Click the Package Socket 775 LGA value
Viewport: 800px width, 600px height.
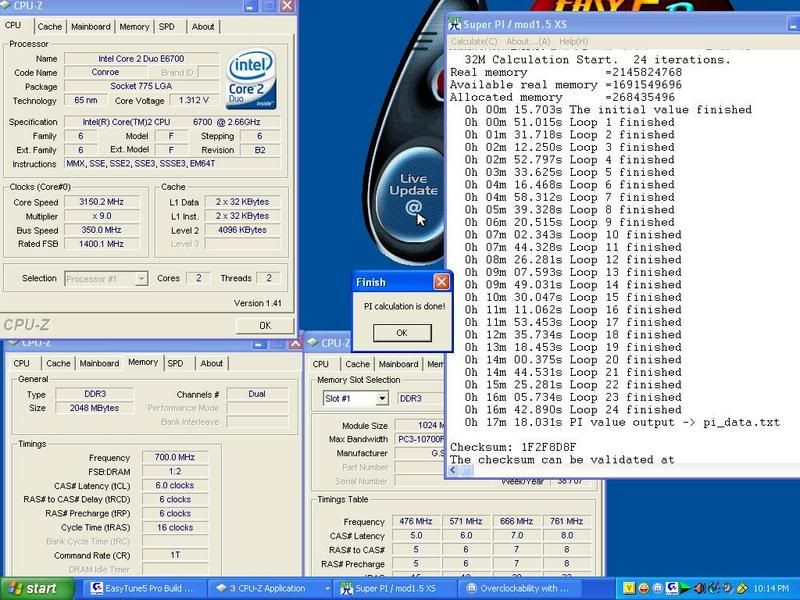click(x=141, y=86)
